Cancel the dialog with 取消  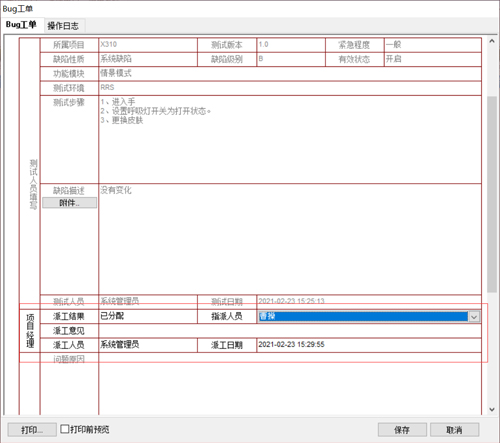[454, 430]
